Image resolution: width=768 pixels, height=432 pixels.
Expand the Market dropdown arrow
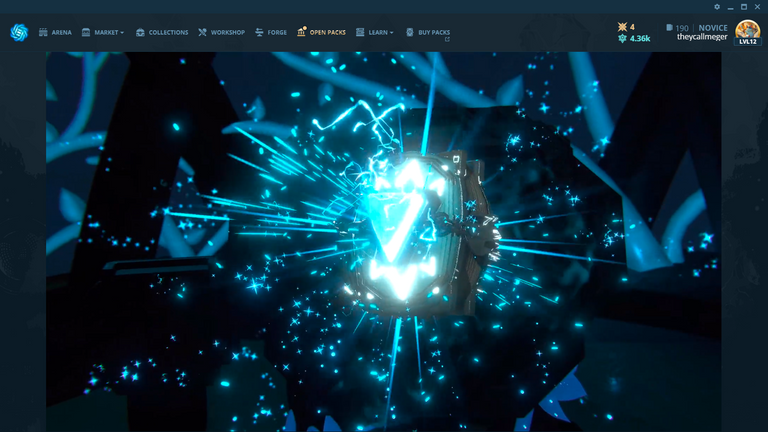(122, 33)
